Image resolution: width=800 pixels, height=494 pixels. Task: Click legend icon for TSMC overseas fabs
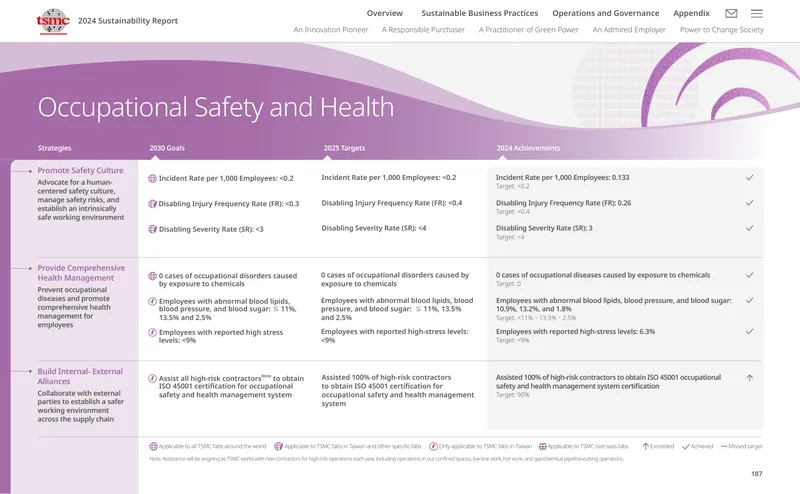(542, 447)
